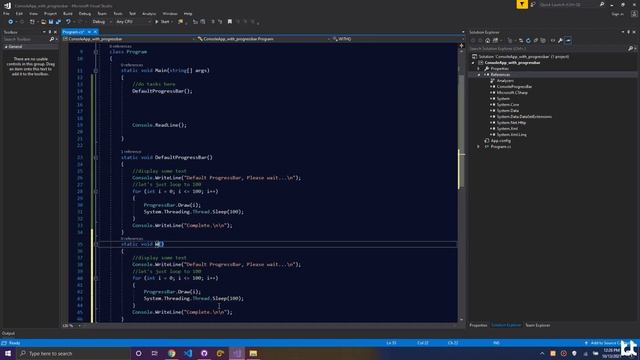Click Sync with Active Document in Solution Explorer
Screen dimensions: 640x360
tap(521, 40)
